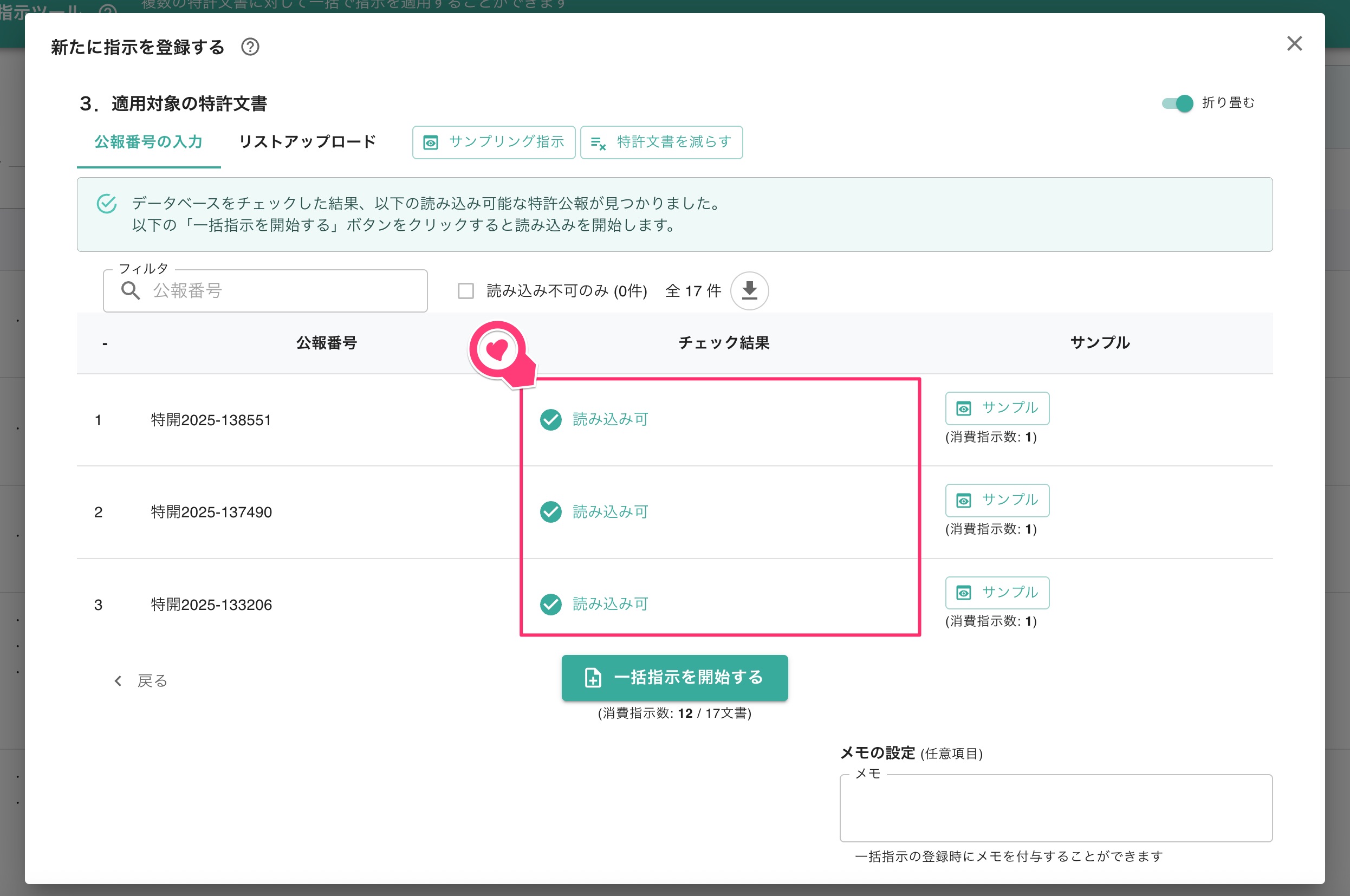Click 読み込み可 check icon for 特開2025-138551
Viewport: 1350px width, 896px height.
pos(551,420)
